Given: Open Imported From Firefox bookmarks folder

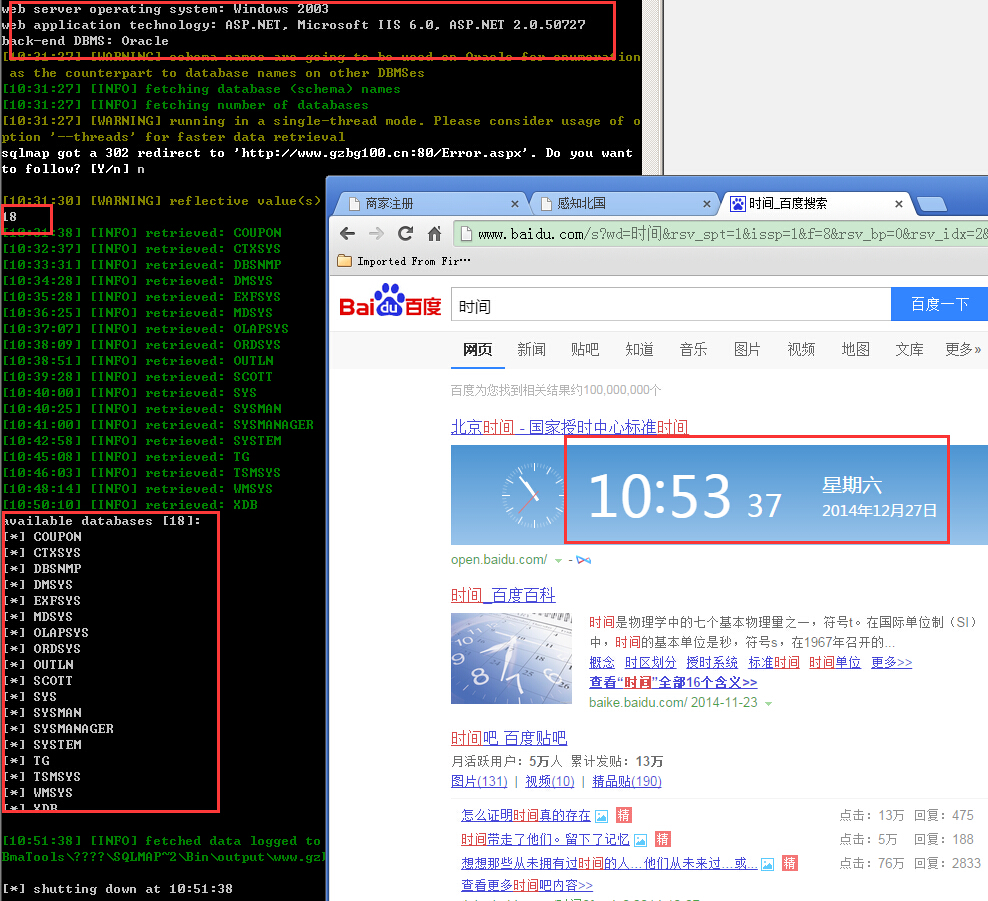Looking at the screenshot, I should [x=404, y=261].
